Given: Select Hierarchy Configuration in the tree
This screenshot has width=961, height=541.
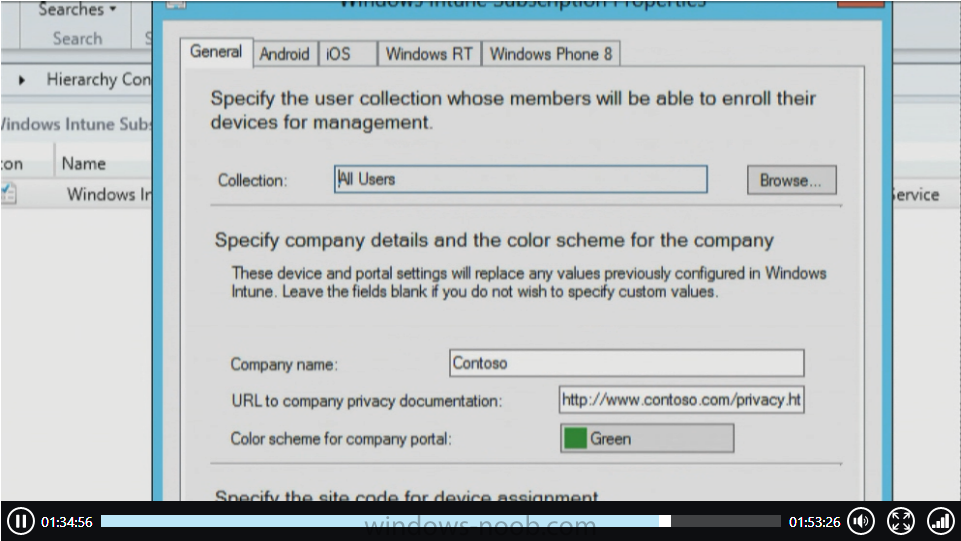Looking at the screenshot, I should tap(99, 80).
